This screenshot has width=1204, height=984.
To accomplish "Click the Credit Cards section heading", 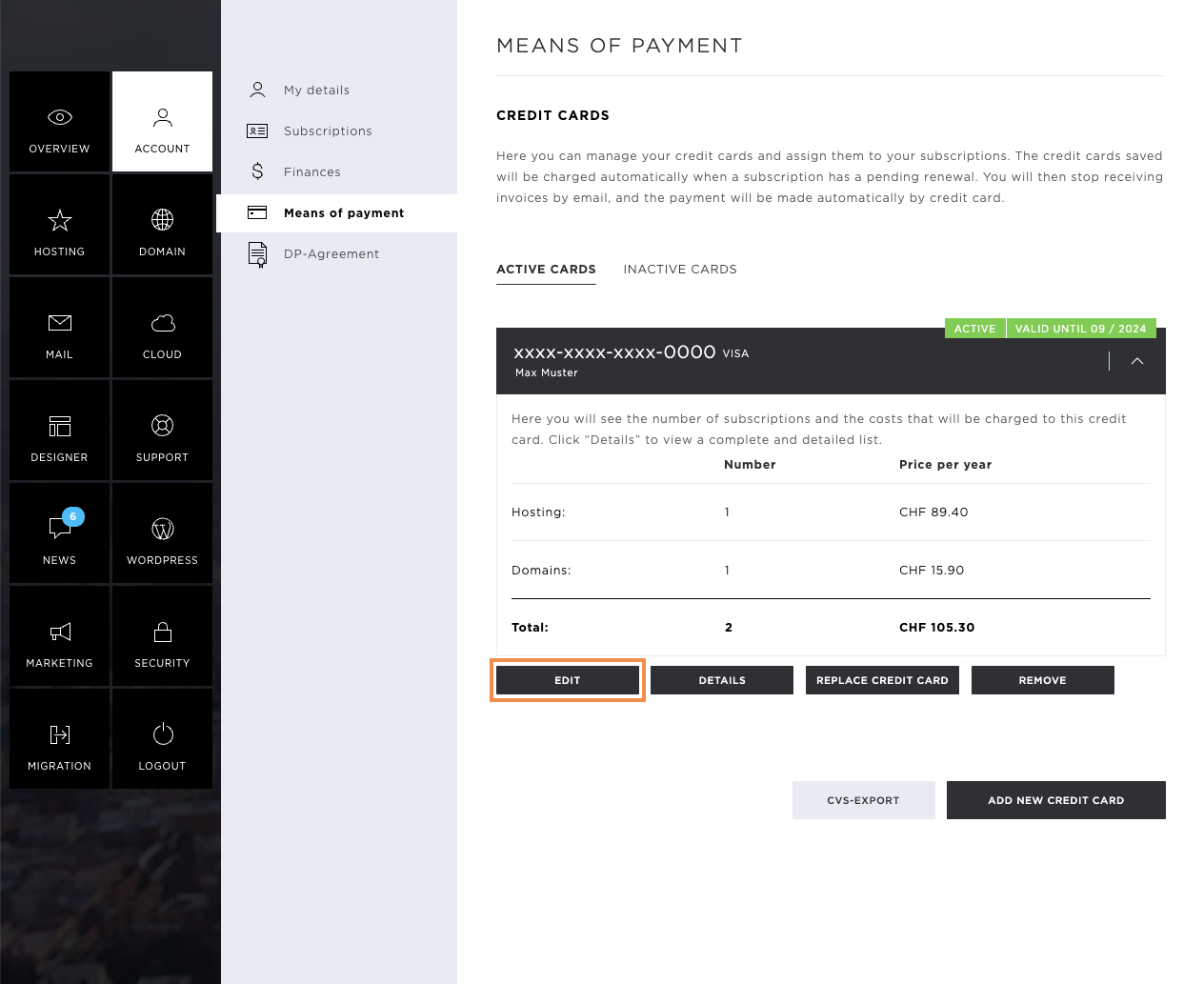I will click(x=552, y=115).
